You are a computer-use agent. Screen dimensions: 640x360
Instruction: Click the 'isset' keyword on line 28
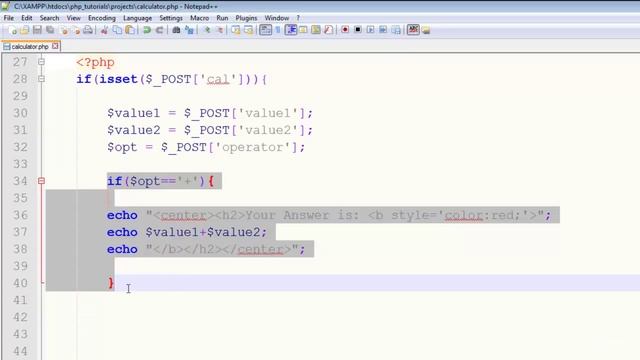pyautogui.click(x=118, y=79)
